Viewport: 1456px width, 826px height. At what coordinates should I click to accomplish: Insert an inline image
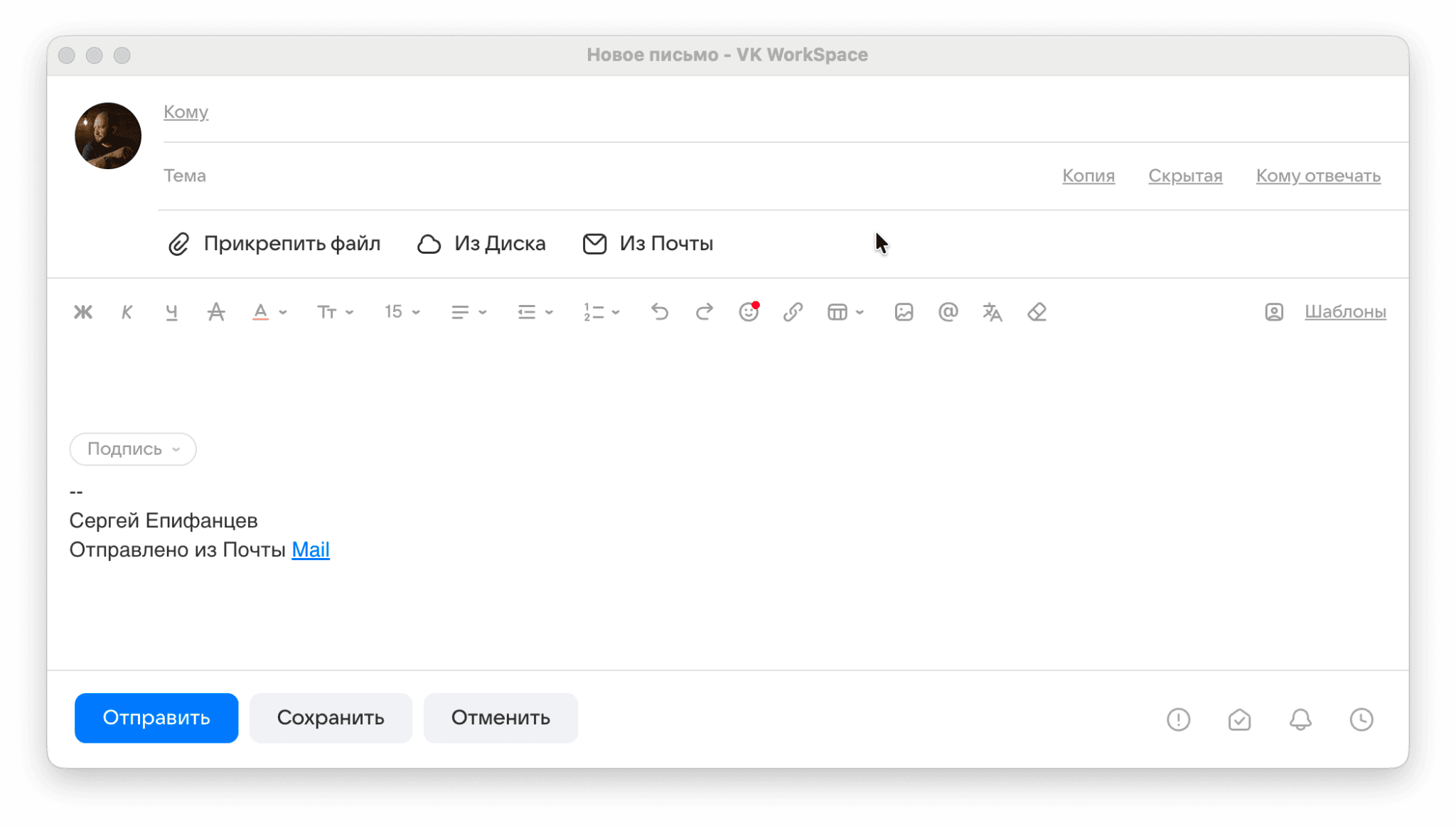(x=904, y=312)
